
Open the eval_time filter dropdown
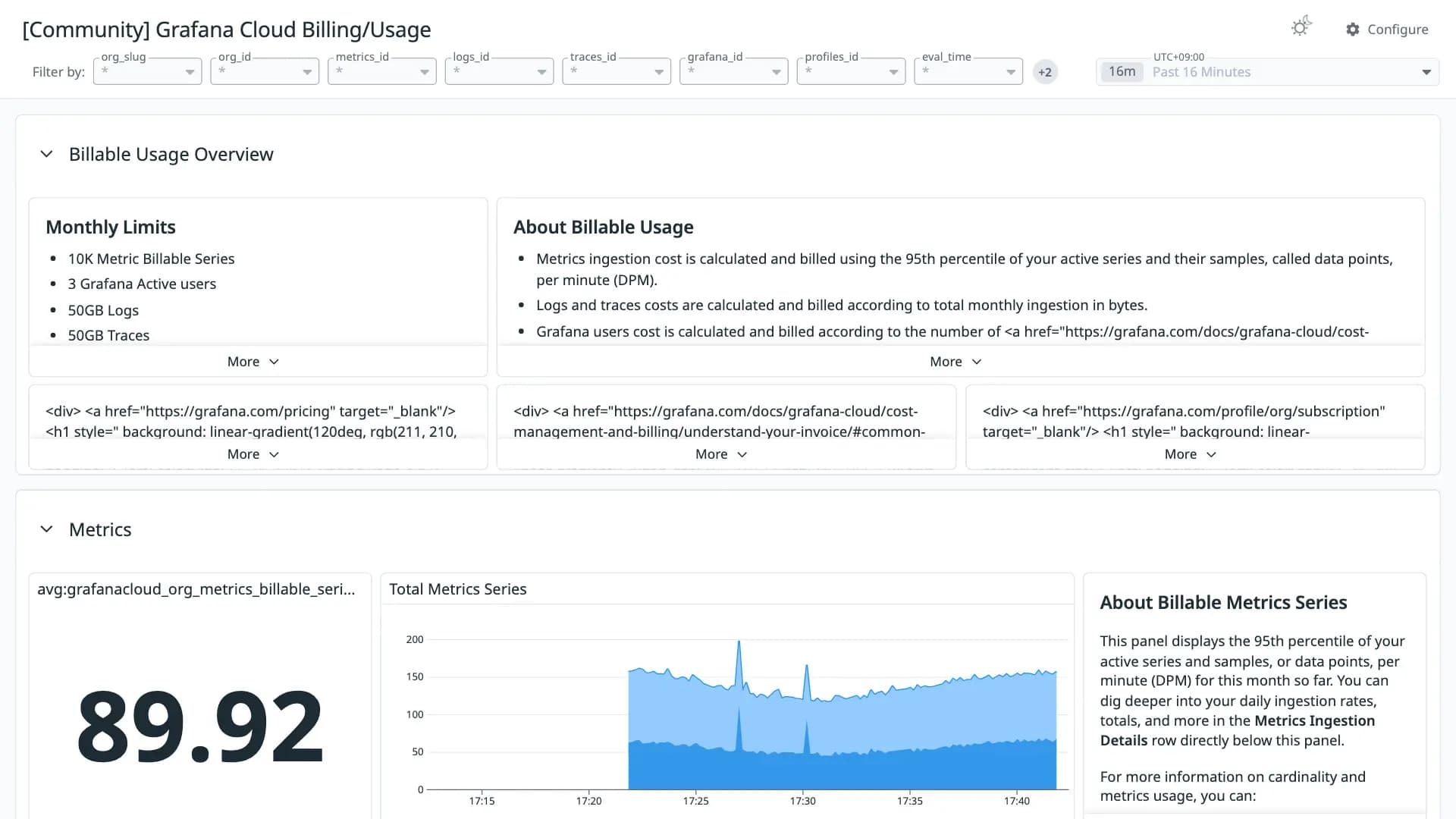968,71
